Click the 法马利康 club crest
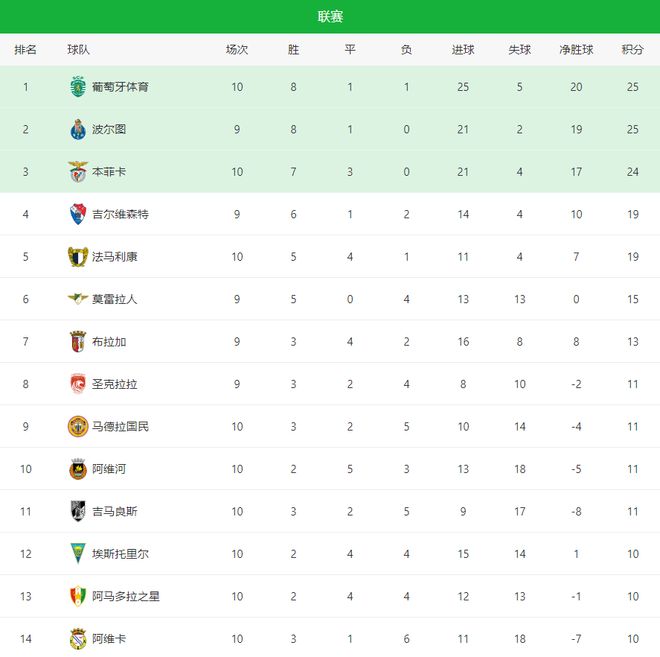660x657 pixels. tap(78, 257)
